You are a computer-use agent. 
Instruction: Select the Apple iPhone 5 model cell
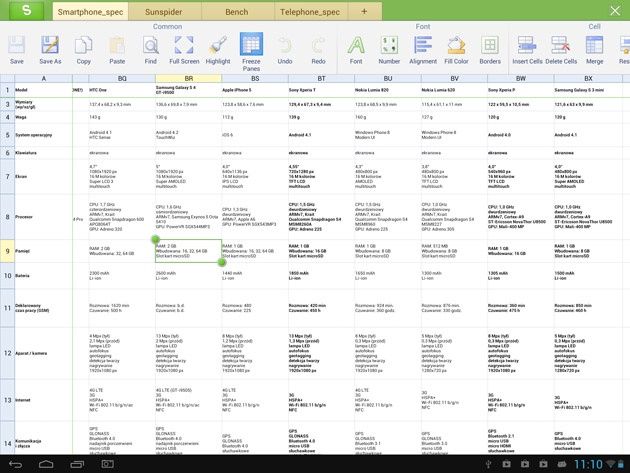(x=255, y=90)
